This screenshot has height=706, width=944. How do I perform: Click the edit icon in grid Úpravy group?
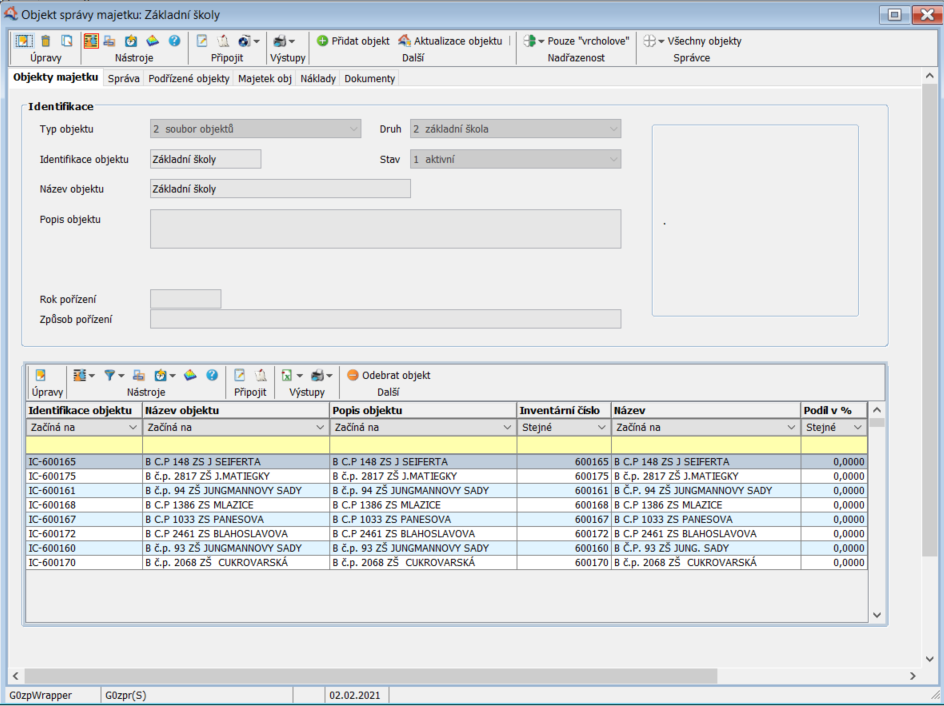41,375
